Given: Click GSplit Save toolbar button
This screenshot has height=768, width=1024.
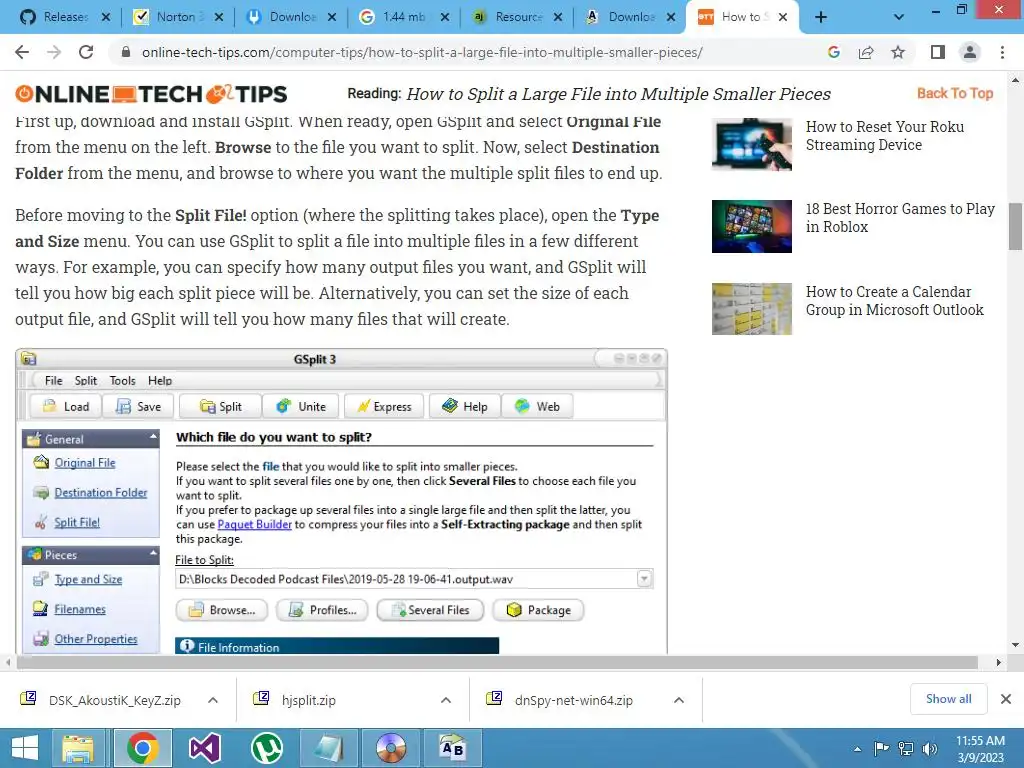Looking at the screenshot, I should point(138,406).
